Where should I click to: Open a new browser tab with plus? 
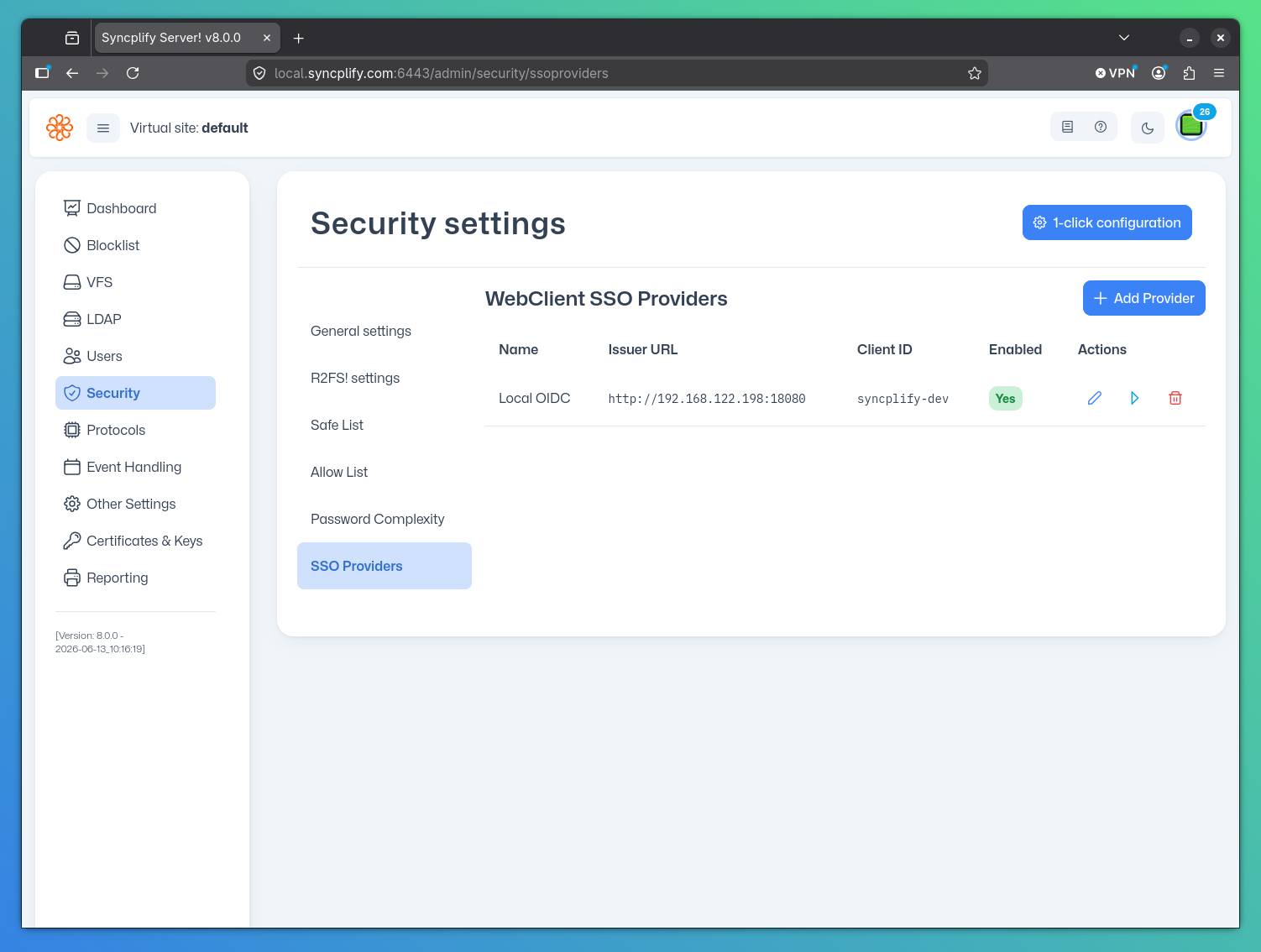click(298, 38)
